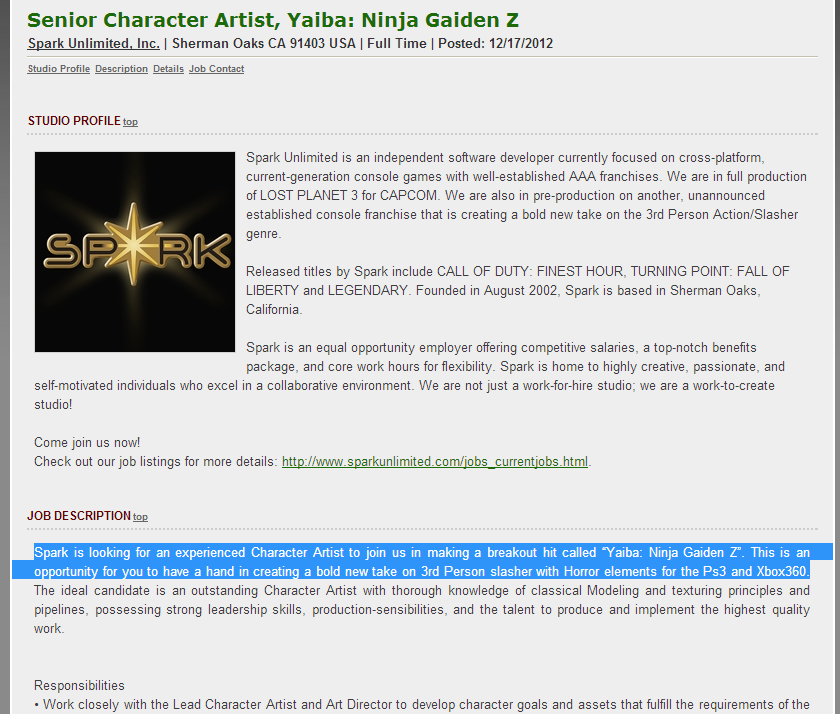Click the Spark star logo image

(134, 251)
